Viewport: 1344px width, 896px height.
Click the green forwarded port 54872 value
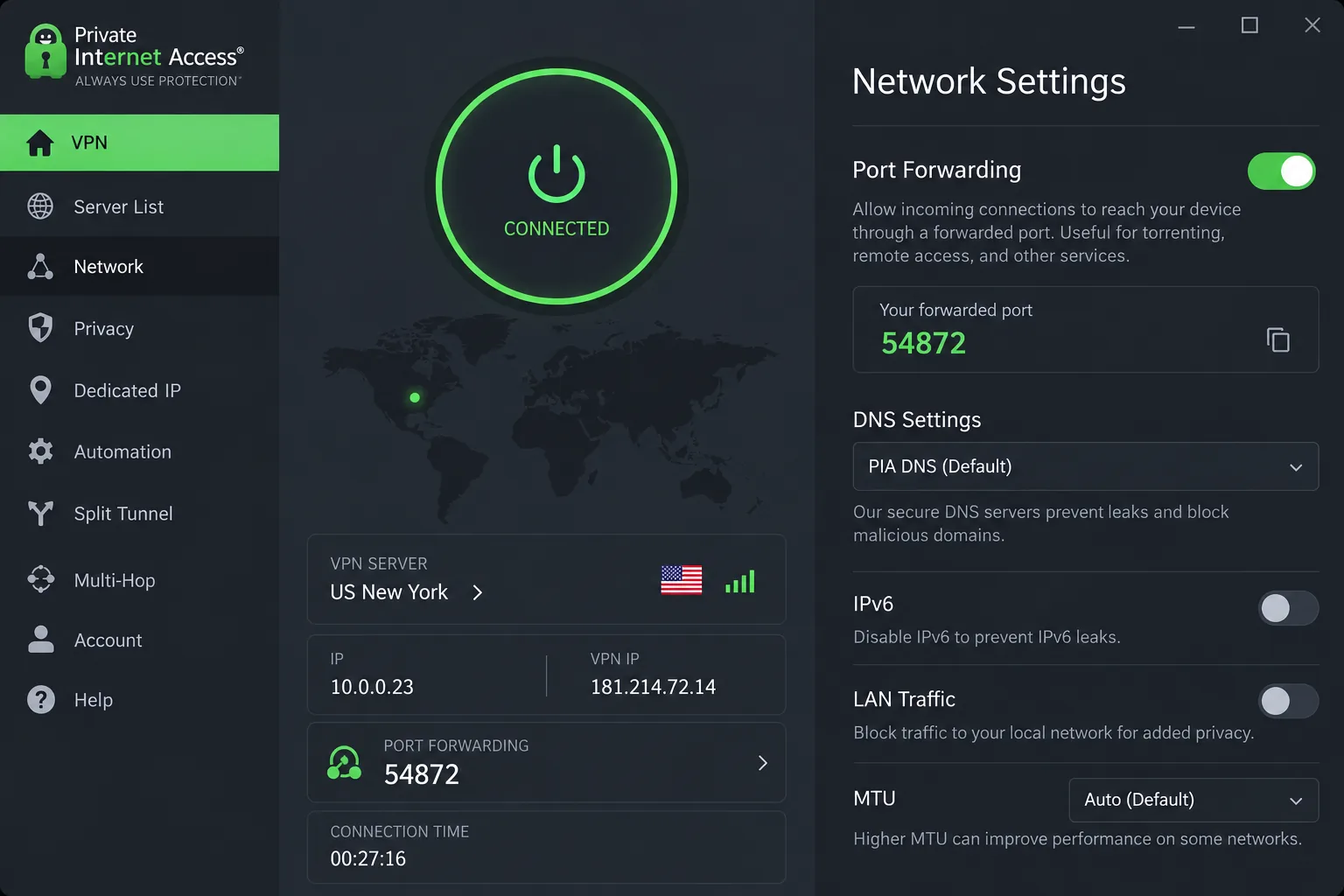(x=923, y=343)
